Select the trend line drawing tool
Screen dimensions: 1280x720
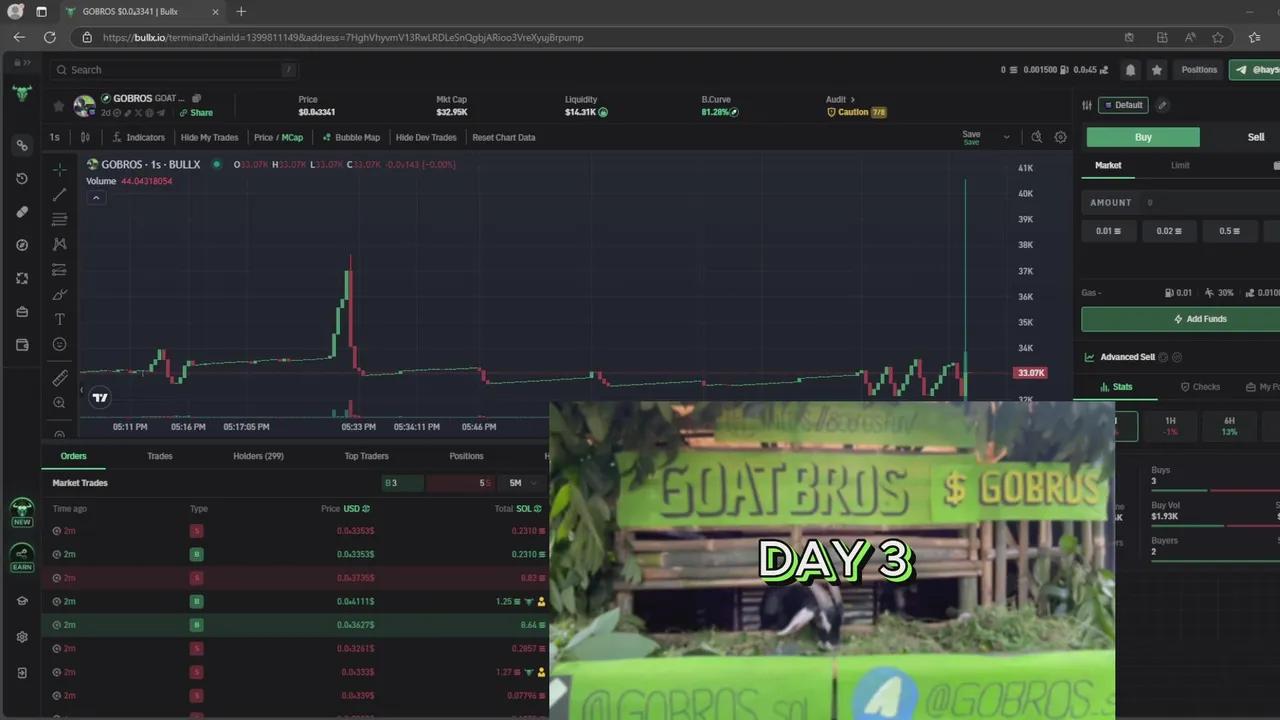pos(60,195)
